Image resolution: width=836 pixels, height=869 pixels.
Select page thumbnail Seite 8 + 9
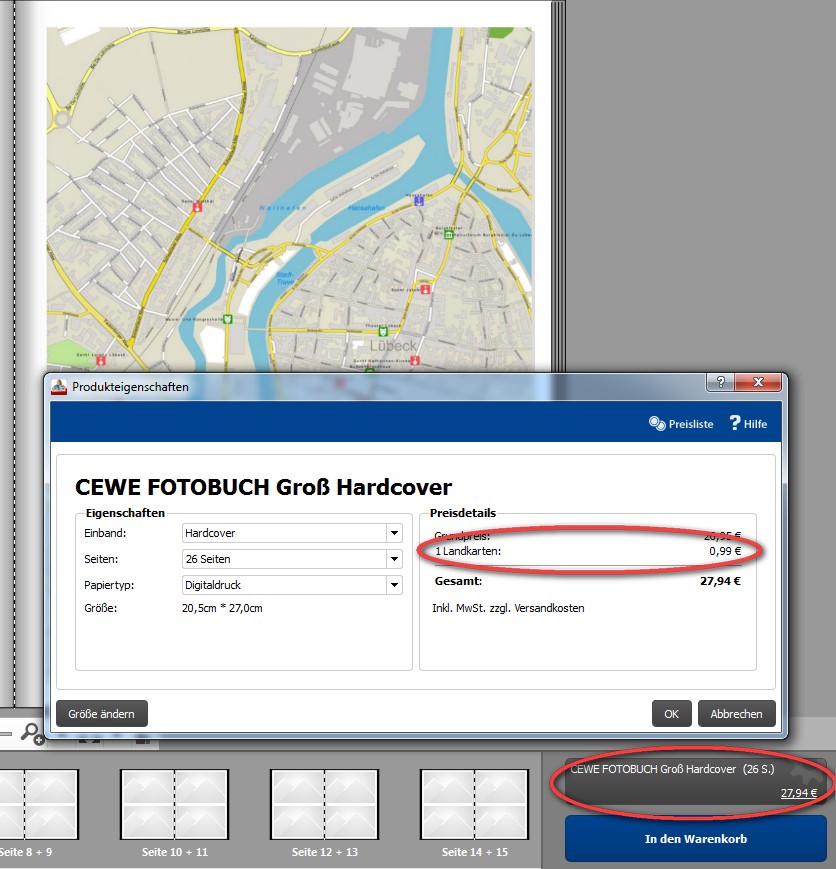pyautogui.click(x=26, y=806)
